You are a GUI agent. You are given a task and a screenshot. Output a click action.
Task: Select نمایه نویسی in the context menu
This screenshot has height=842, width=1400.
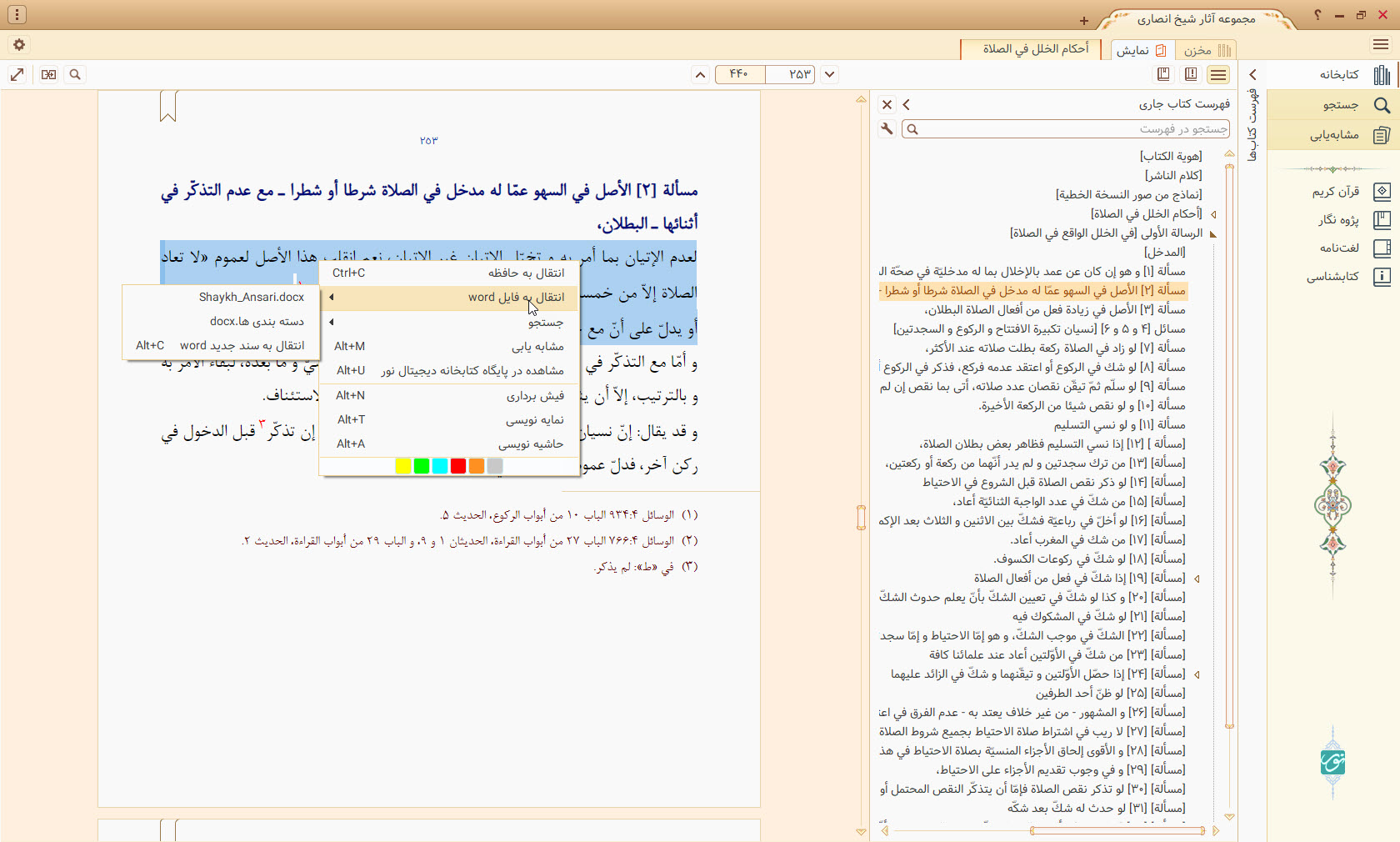(x=448, y=419)
